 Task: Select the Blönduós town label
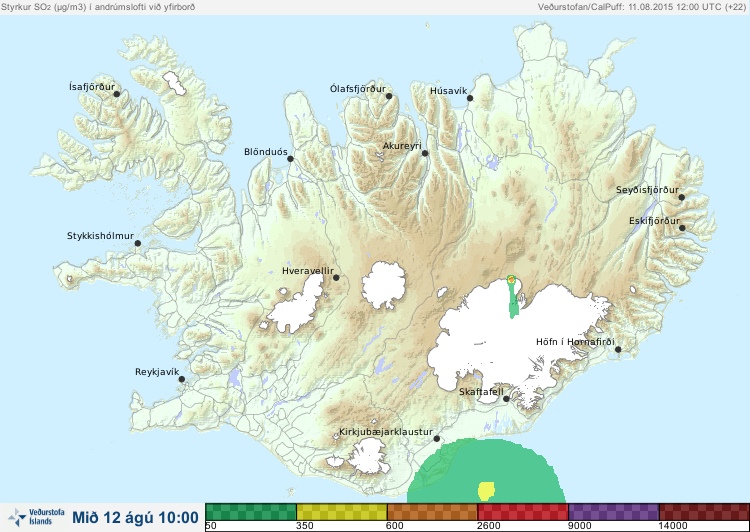click(x=266, y=152)
